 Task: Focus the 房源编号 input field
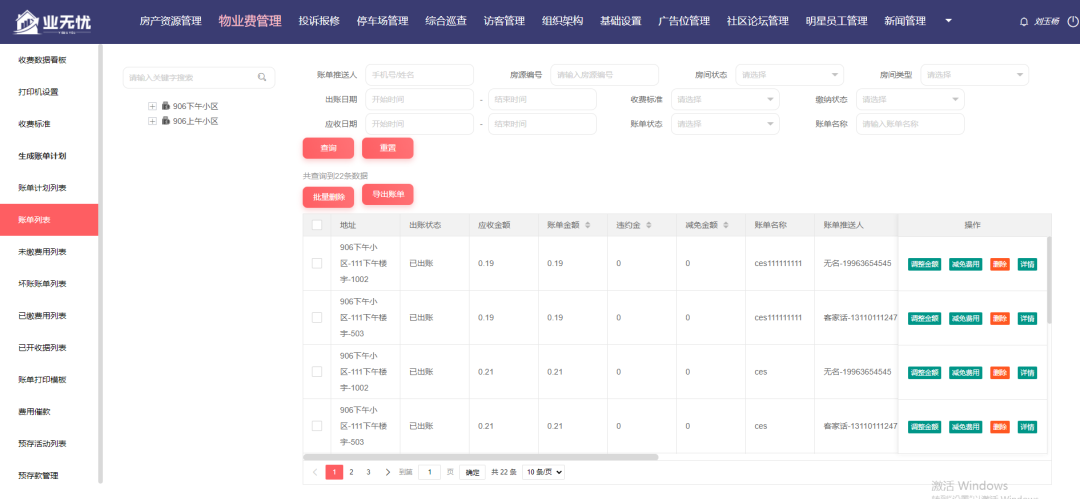(605, 74)
